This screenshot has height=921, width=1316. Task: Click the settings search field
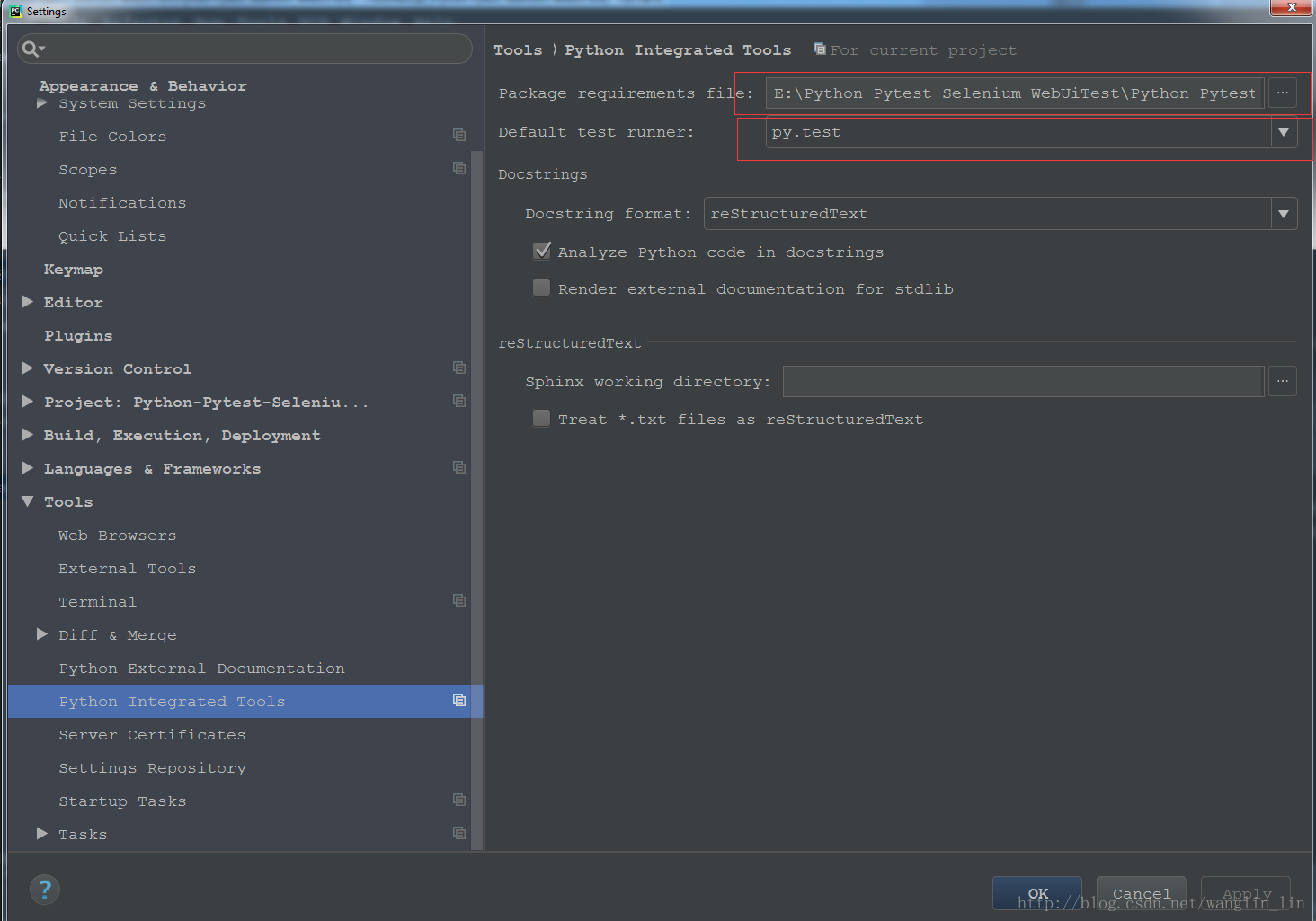pos(245,49)
